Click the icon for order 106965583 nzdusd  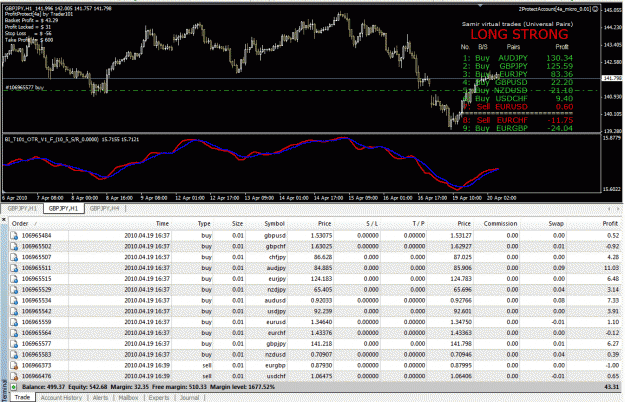tap(14, 355)
